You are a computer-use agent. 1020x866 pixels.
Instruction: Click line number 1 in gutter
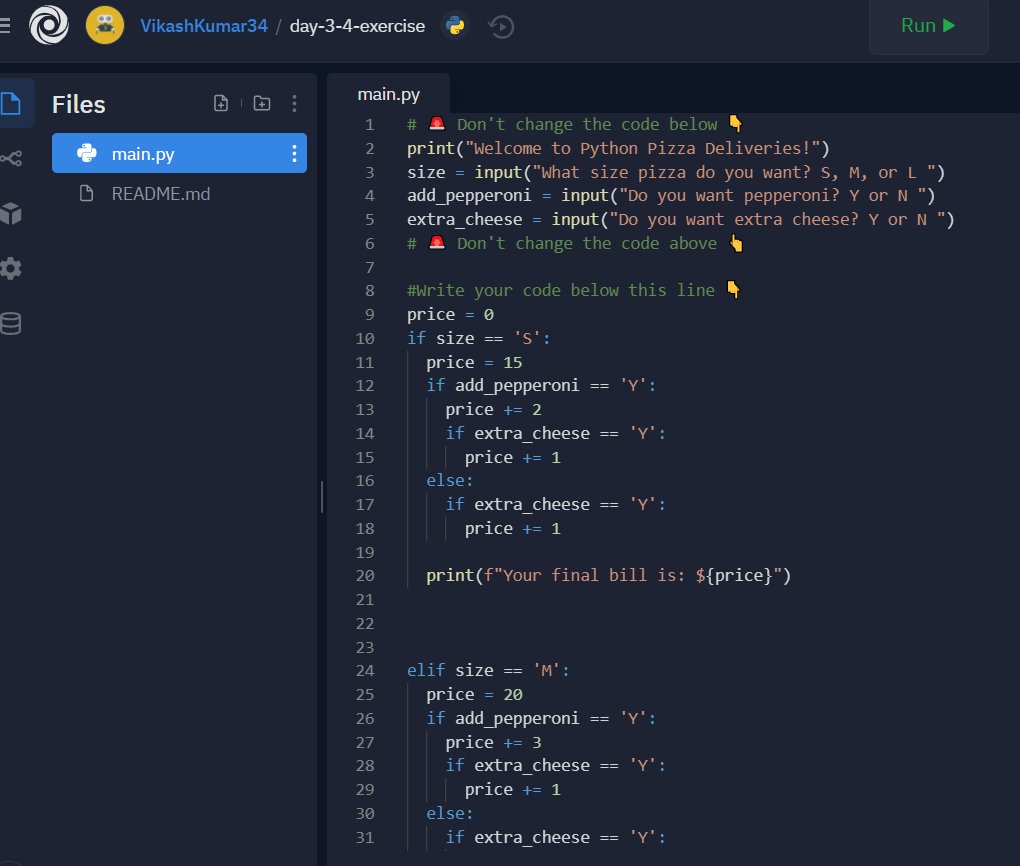(x=369, y=125)
